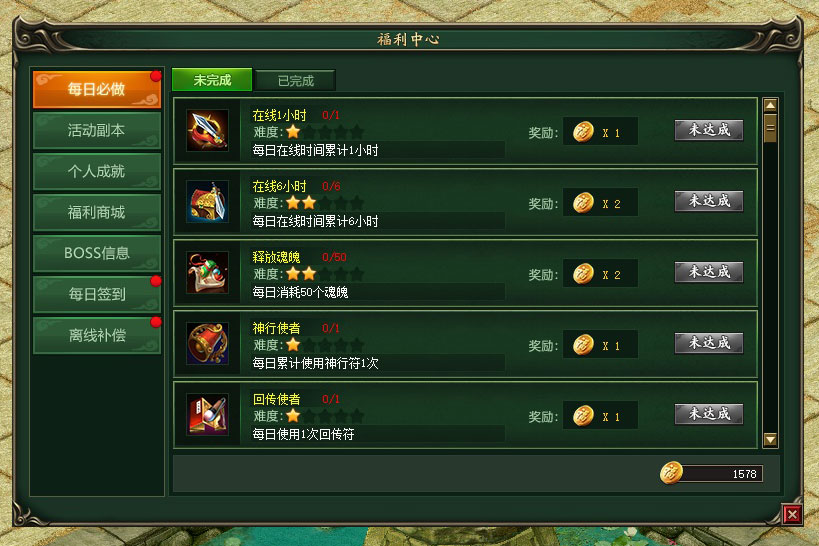Click the 释放魂魄 task scroll icon
Image resolution: width=819 pixels, height=546 pixels.
click(x=207, y=273)
